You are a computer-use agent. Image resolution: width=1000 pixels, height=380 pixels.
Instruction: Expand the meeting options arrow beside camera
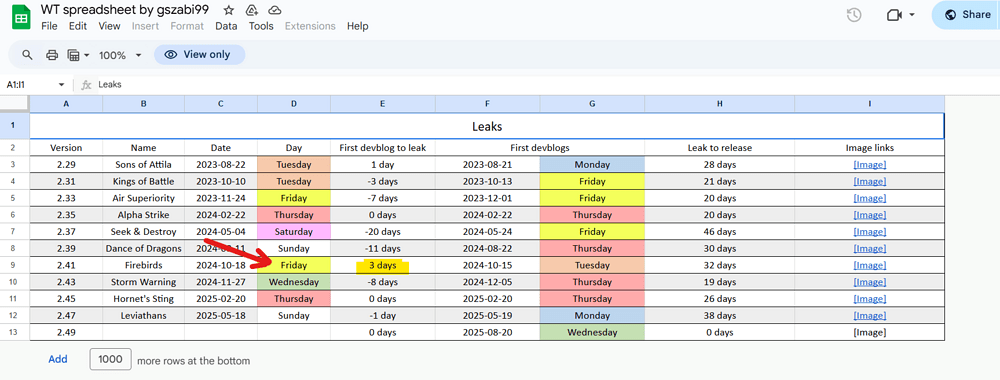point(912,15)
